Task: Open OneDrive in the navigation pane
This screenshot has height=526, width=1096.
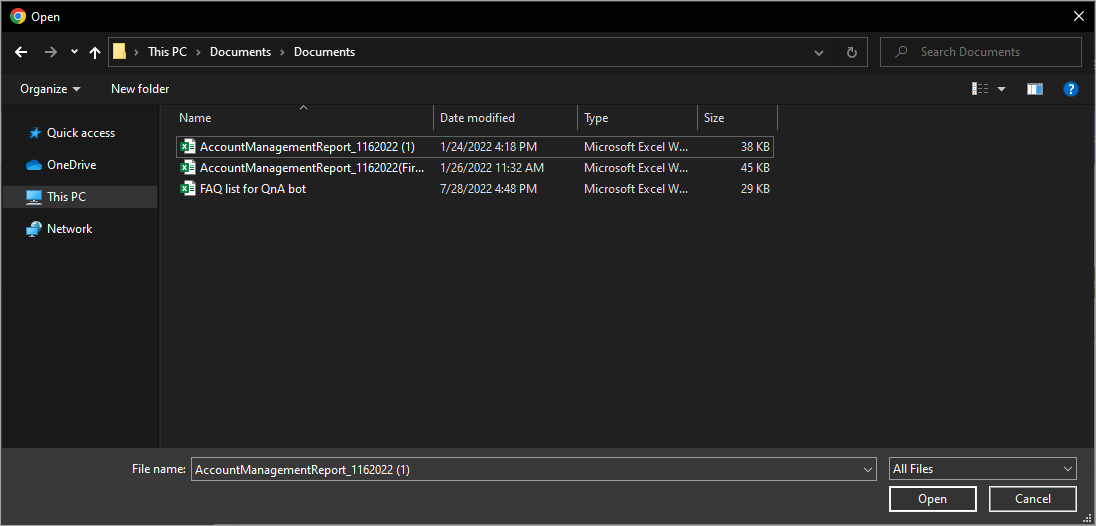Action: 71,165
